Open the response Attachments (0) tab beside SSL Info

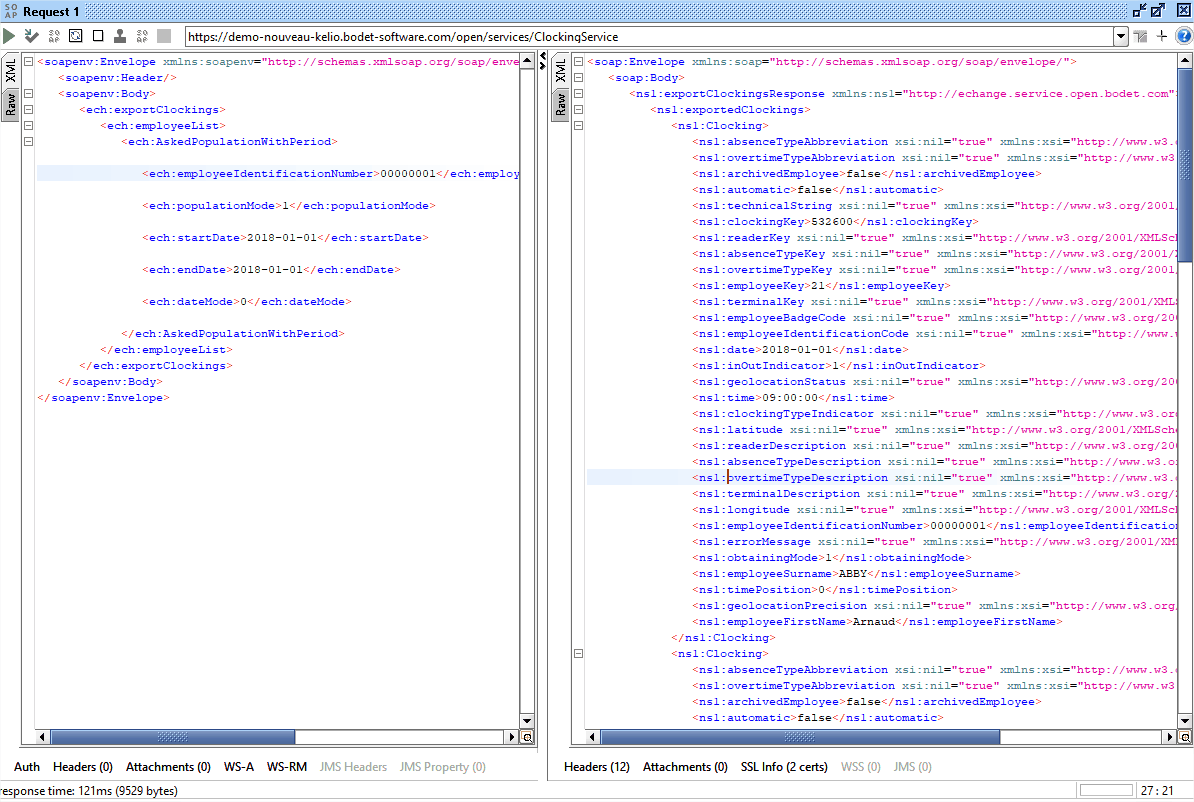(685, 767)
